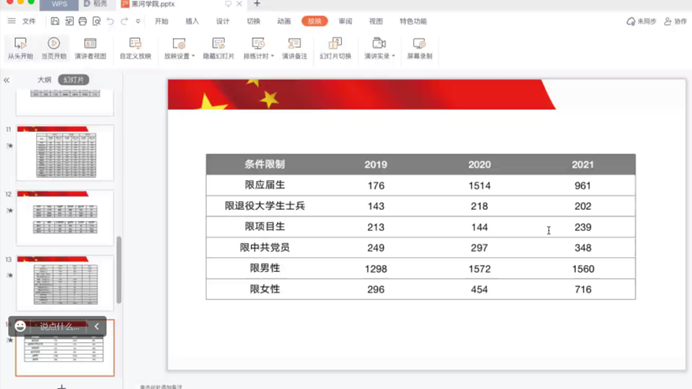Open presenter view (演讲者视图)

coord(90,48)
